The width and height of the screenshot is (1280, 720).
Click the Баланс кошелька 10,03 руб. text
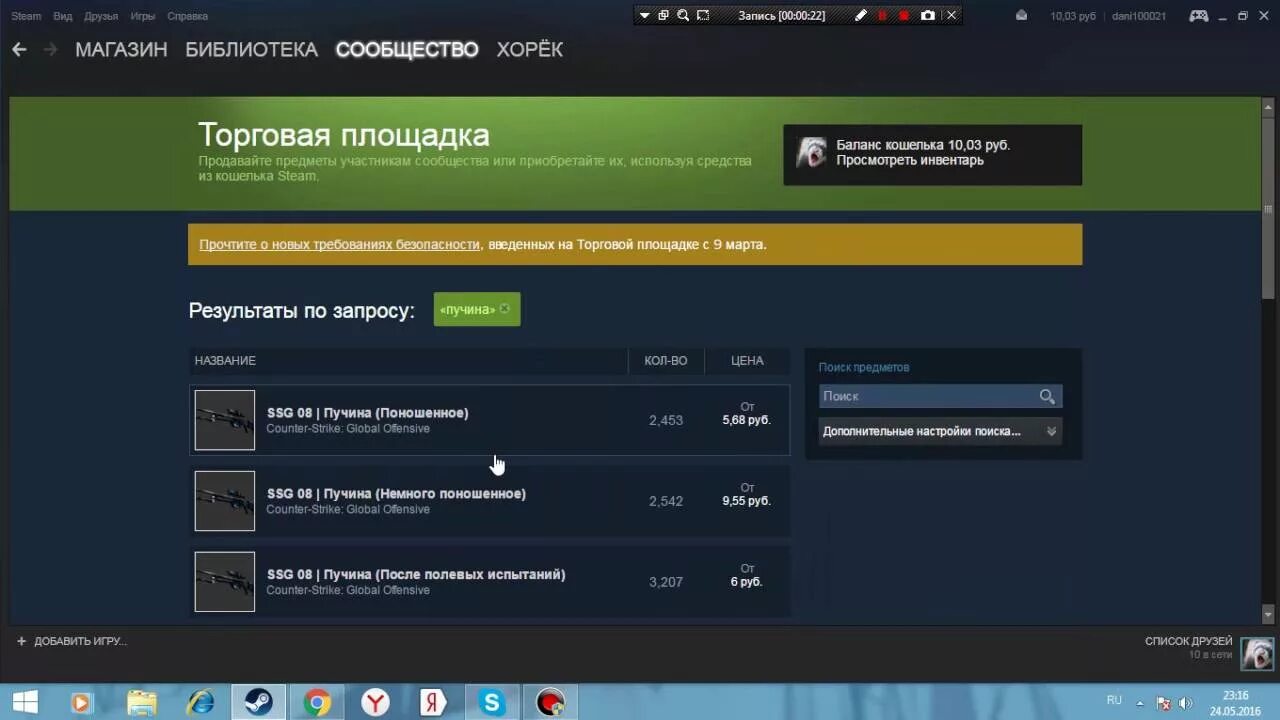(923, 145)
